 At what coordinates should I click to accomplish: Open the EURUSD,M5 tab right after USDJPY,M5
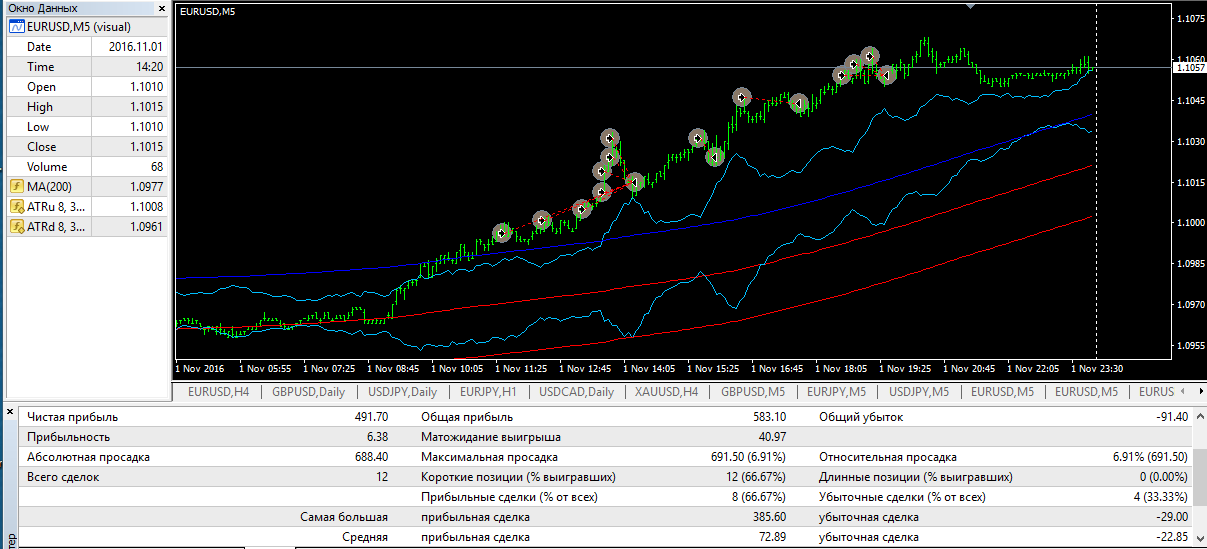[x=1004, y=392]
